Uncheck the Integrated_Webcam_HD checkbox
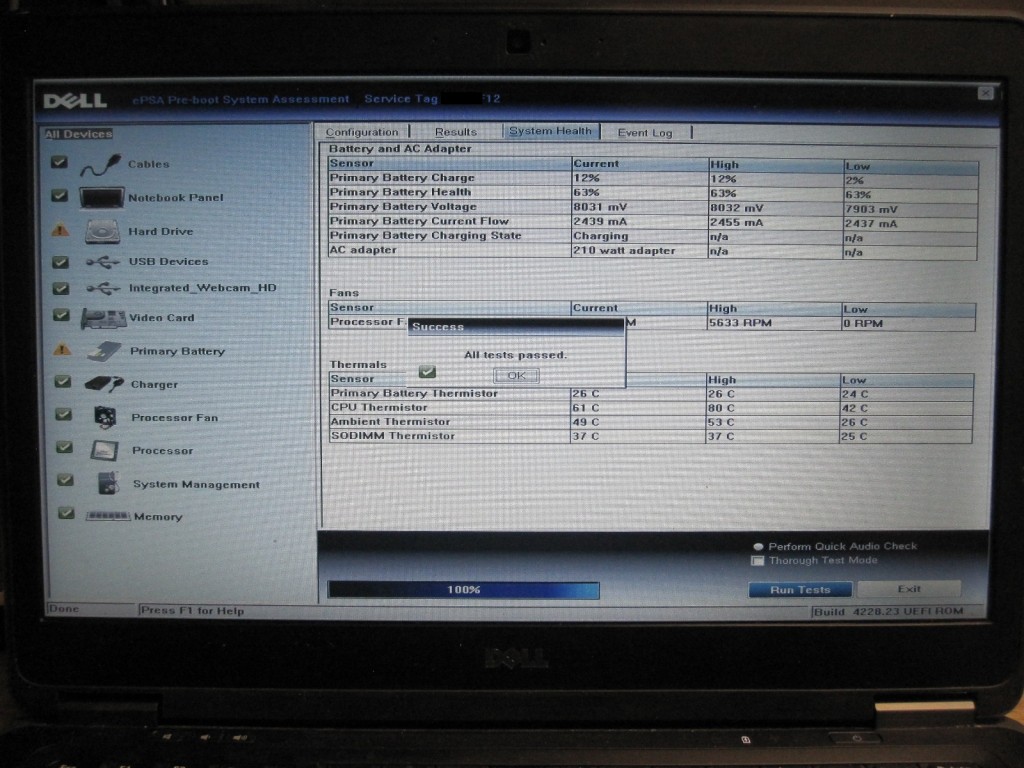Viewport: 1024px width, 768px height. (x=61, y=288)
